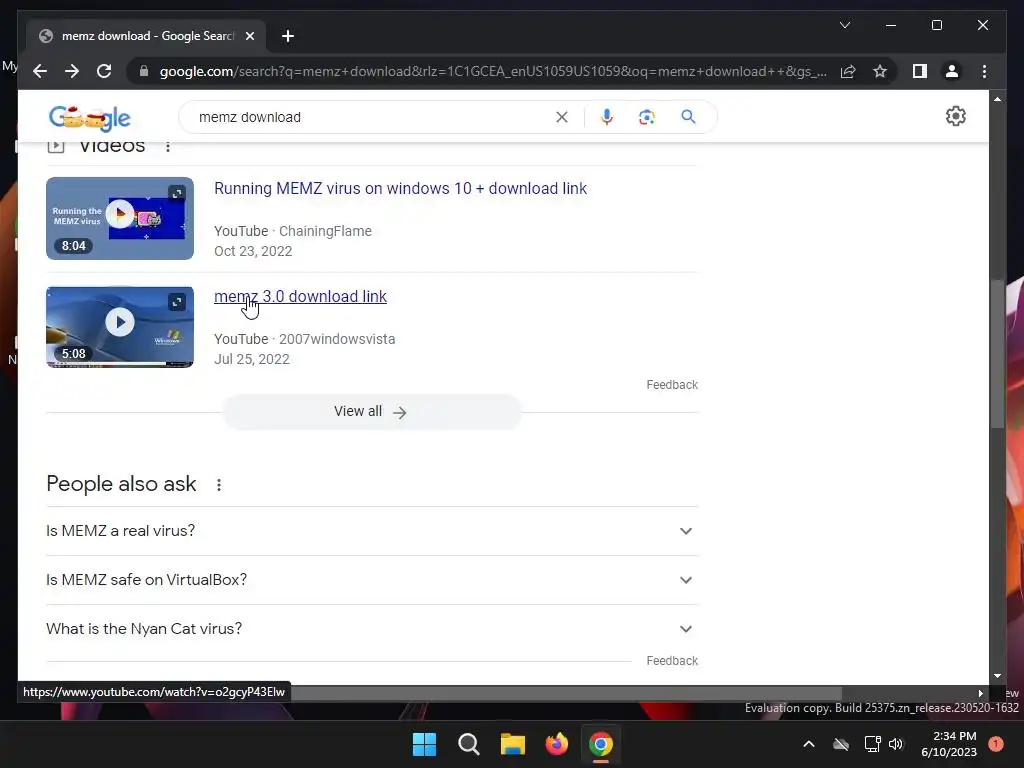1024x768 pixels.
Task: Open the Windows Start menu
Action: [x=424, y=744]
